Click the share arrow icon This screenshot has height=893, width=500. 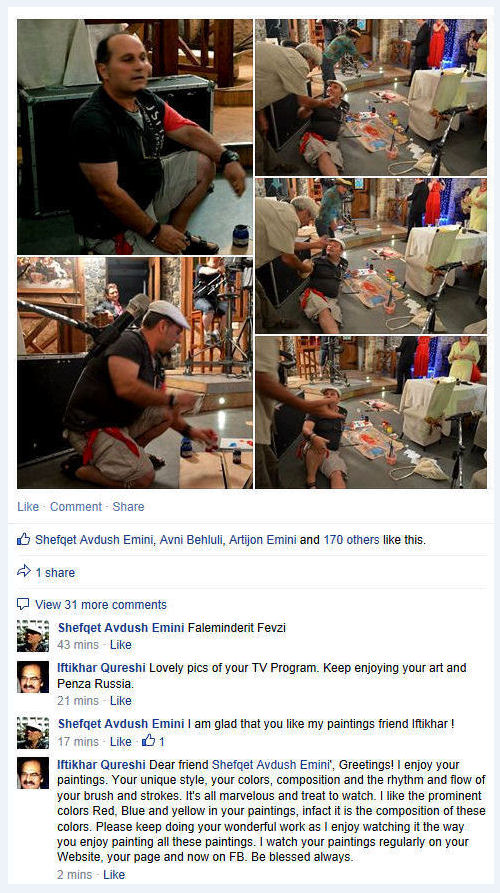23,572
